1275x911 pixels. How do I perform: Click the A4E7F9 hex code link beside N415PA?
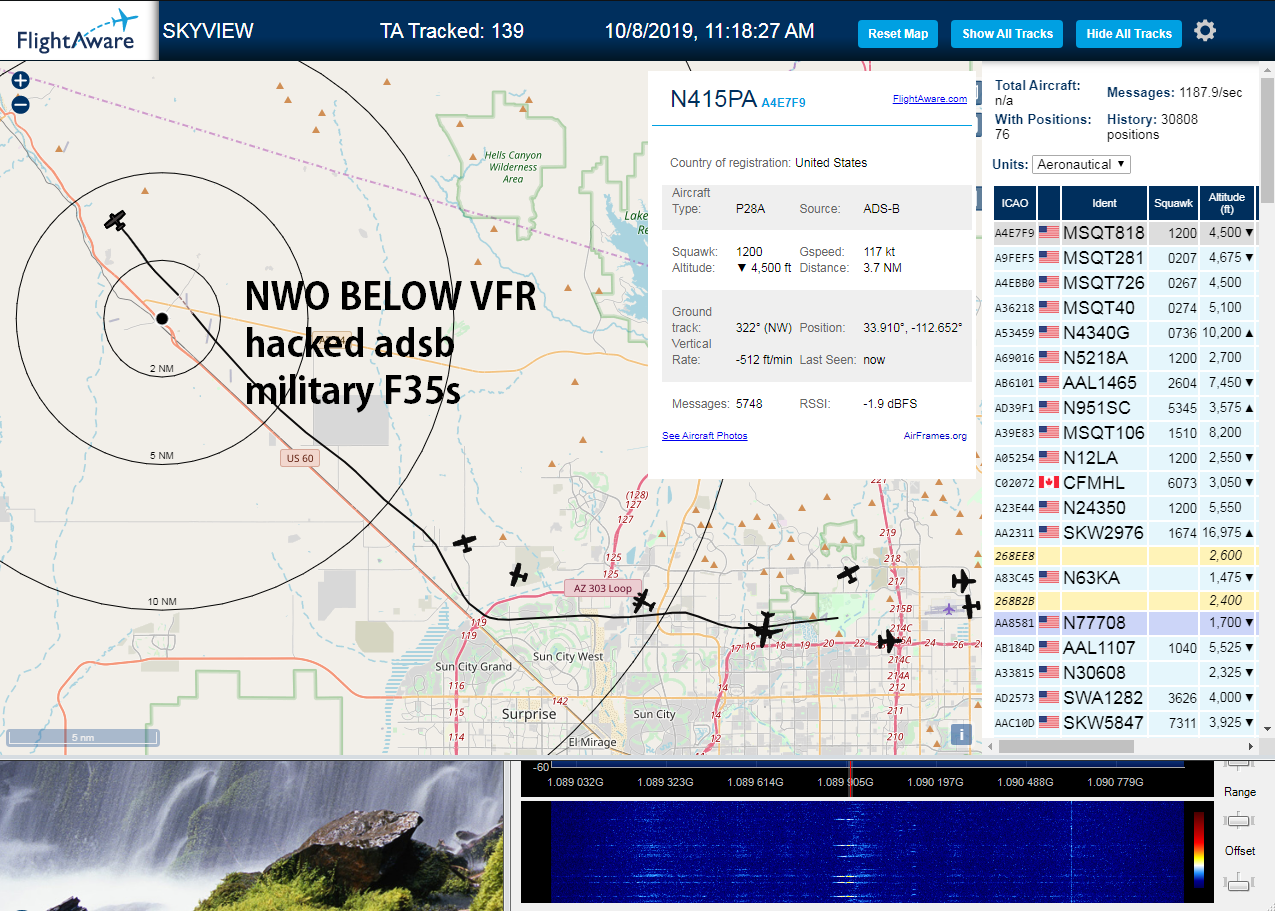[x=783, y=102]
